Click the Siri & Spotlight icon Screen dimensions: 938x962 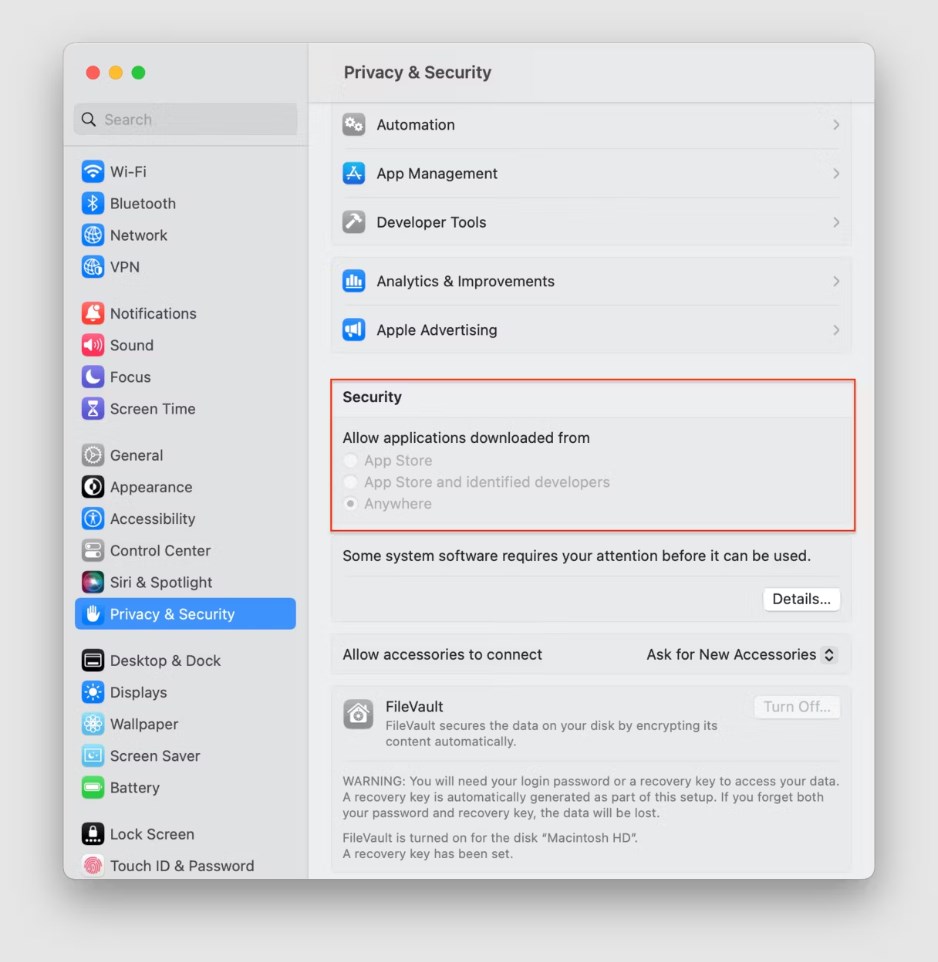pyautogui.click(x=93, y=582)
